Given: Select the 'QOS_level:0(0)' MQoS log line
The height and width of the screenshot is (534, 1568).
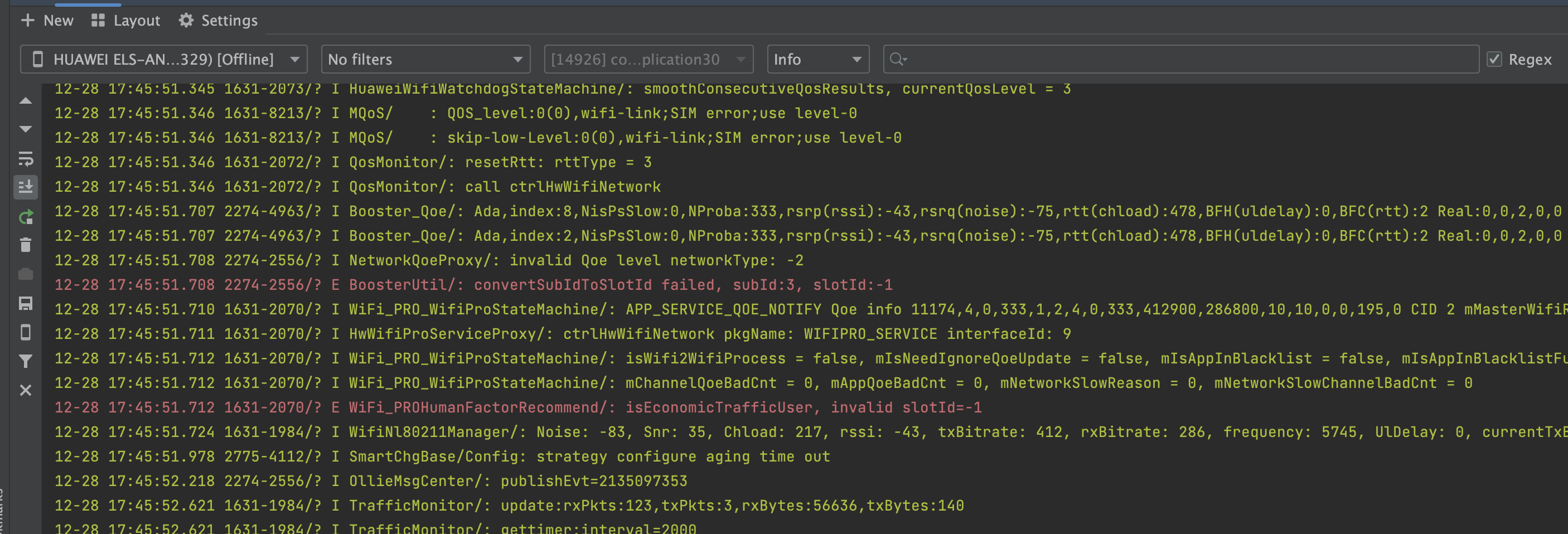Looking at the screenshot, I should 456,113.
